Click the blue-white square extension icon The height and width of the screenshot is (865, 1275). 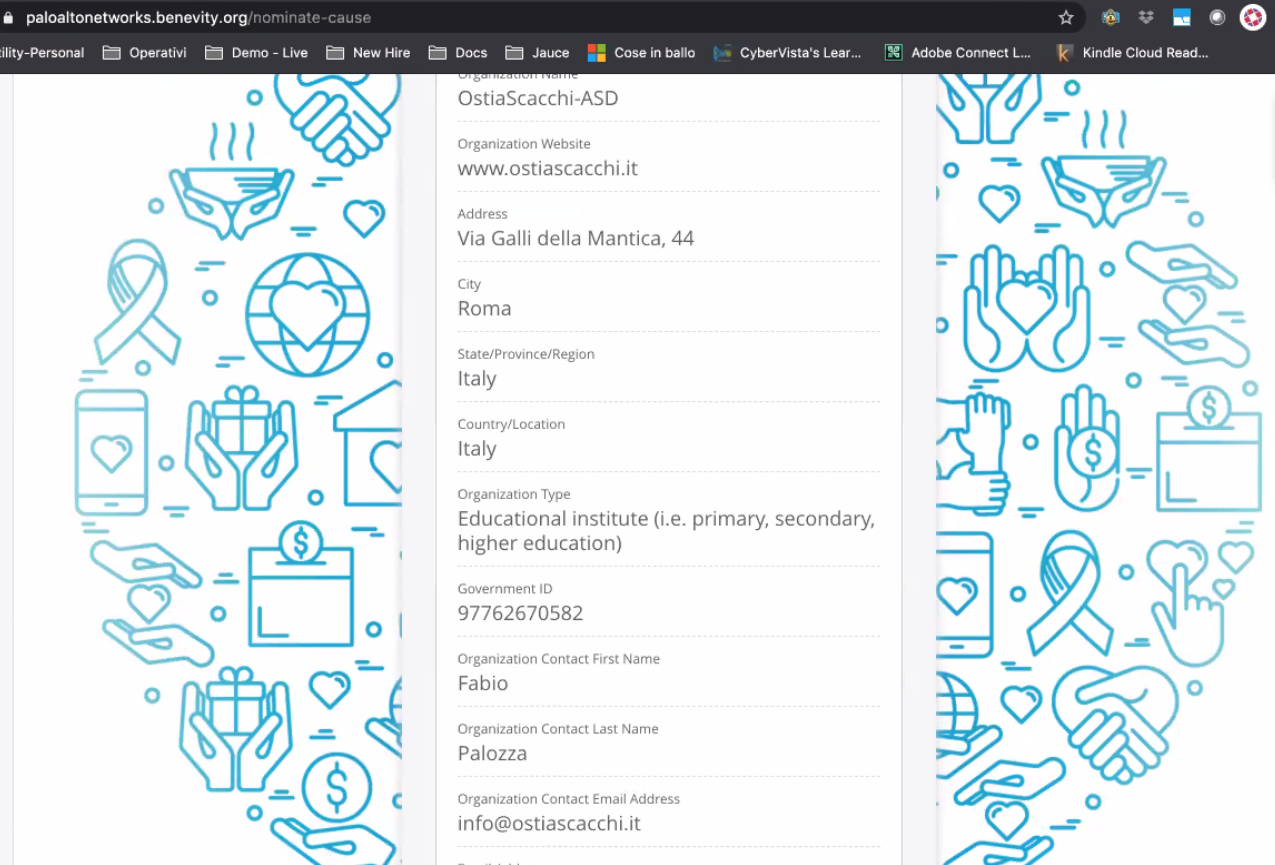[1181, 17]
